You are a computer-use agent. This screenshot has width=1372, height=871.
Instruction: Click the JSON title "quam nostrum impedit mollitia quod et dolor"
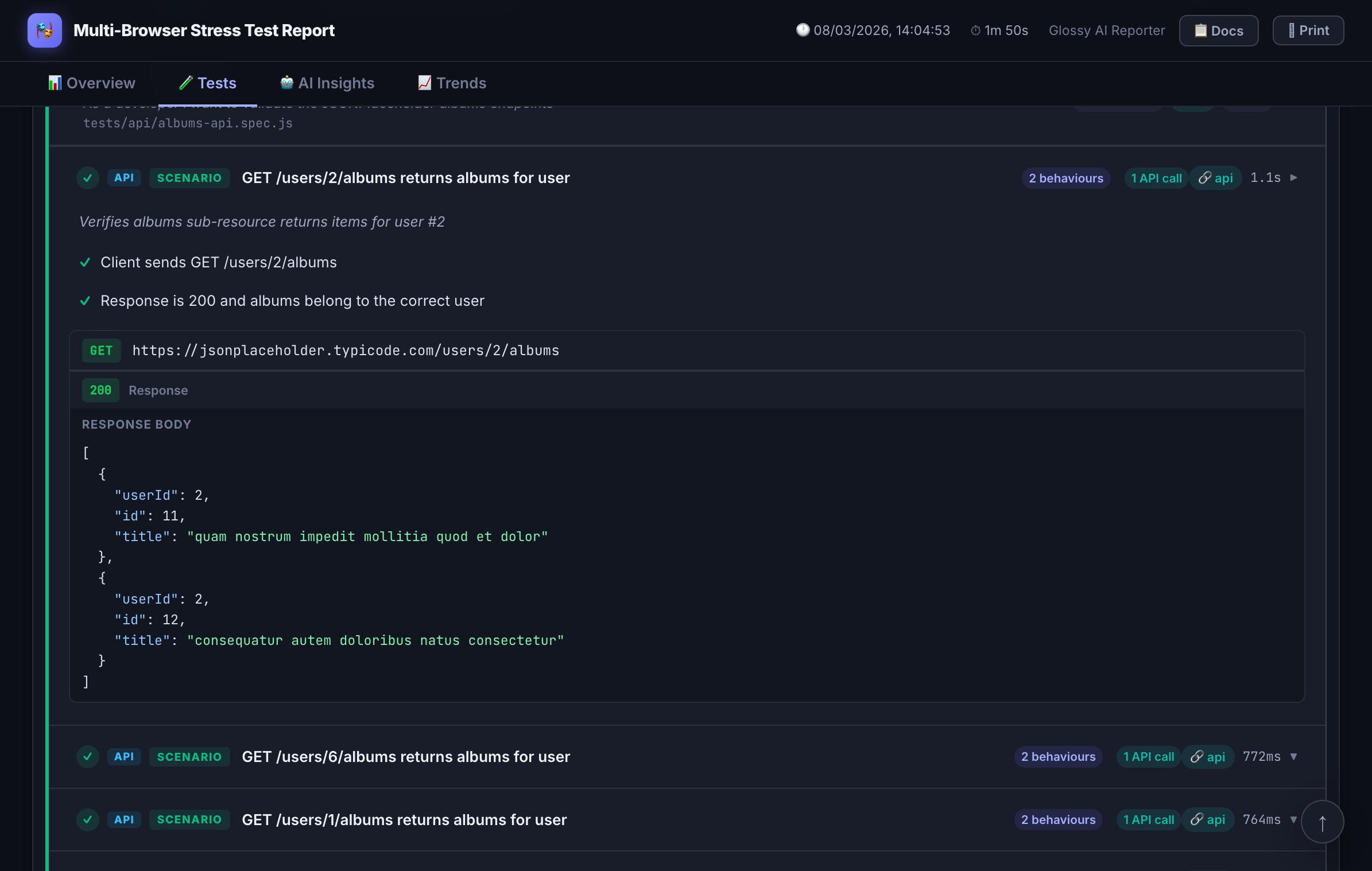pos(367,536)
